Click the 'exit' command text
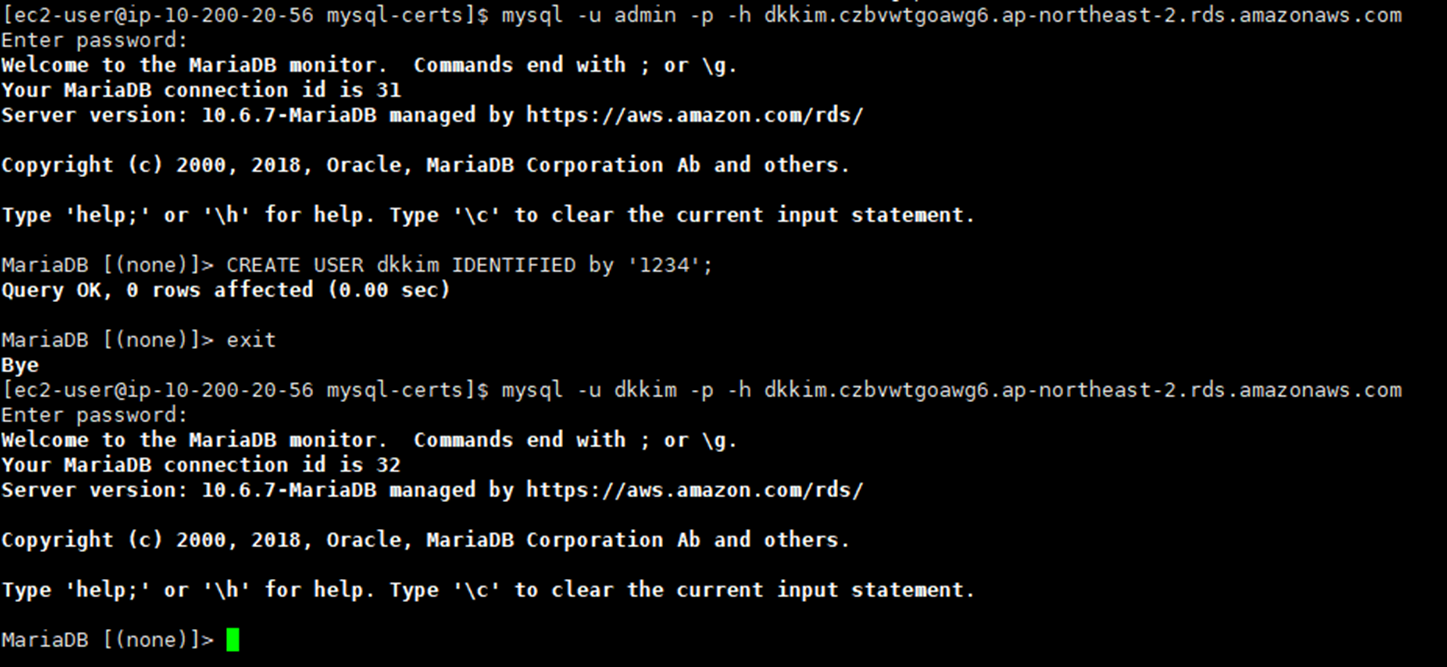This screenshot has height=667, width=1447. click(251, 340)
